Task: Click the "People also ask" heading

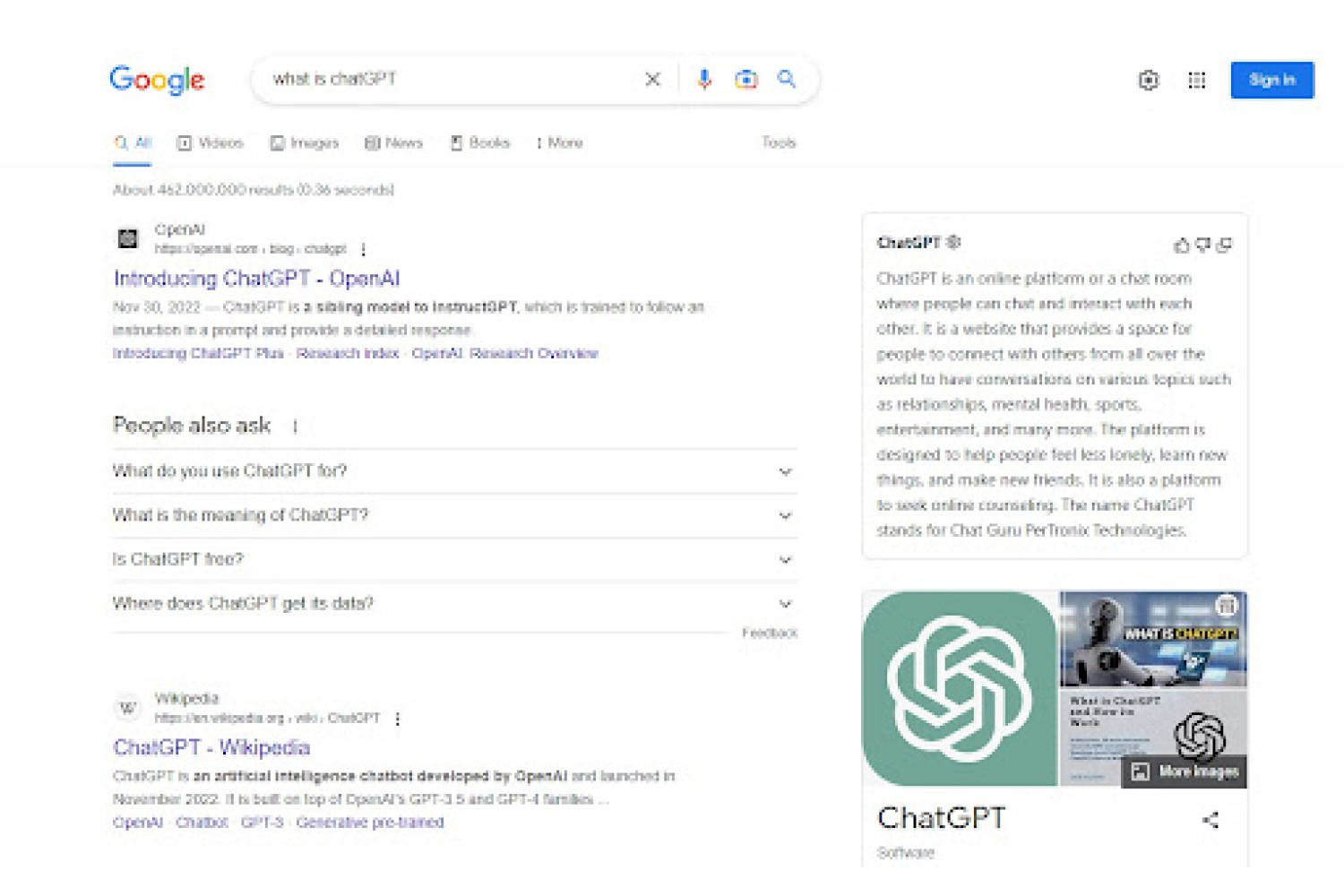Action: pos(192,426)
